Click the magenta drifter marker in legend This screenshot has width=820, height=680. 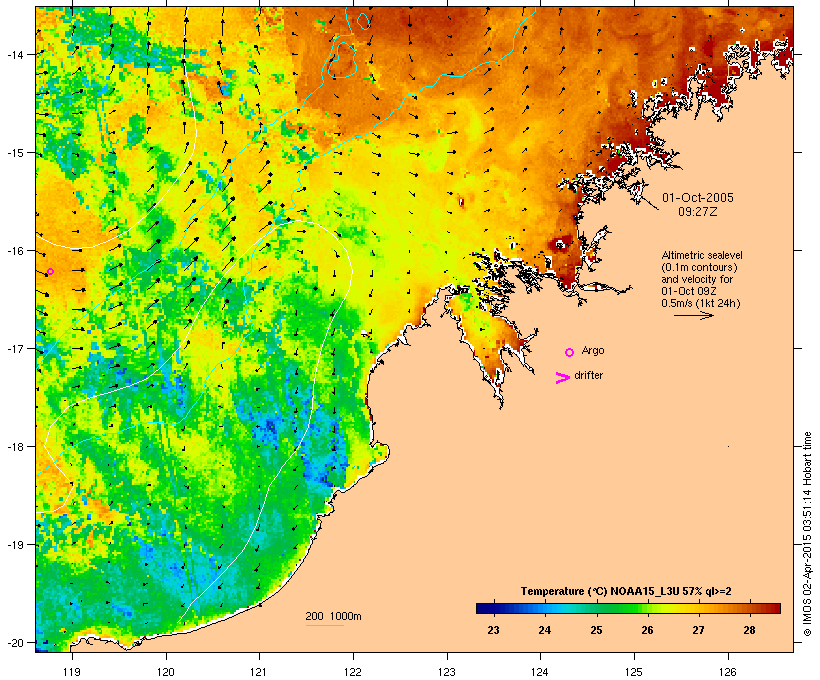(x=563, y=378)
